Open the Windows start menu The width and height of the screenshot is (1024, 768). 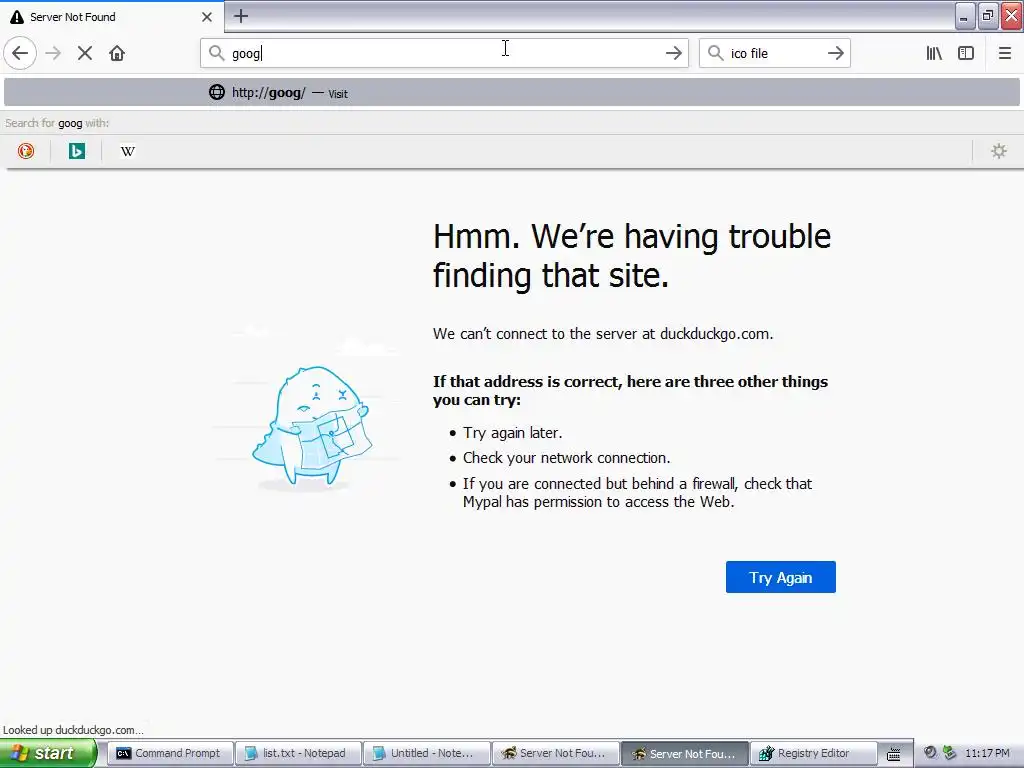point(48,753)
